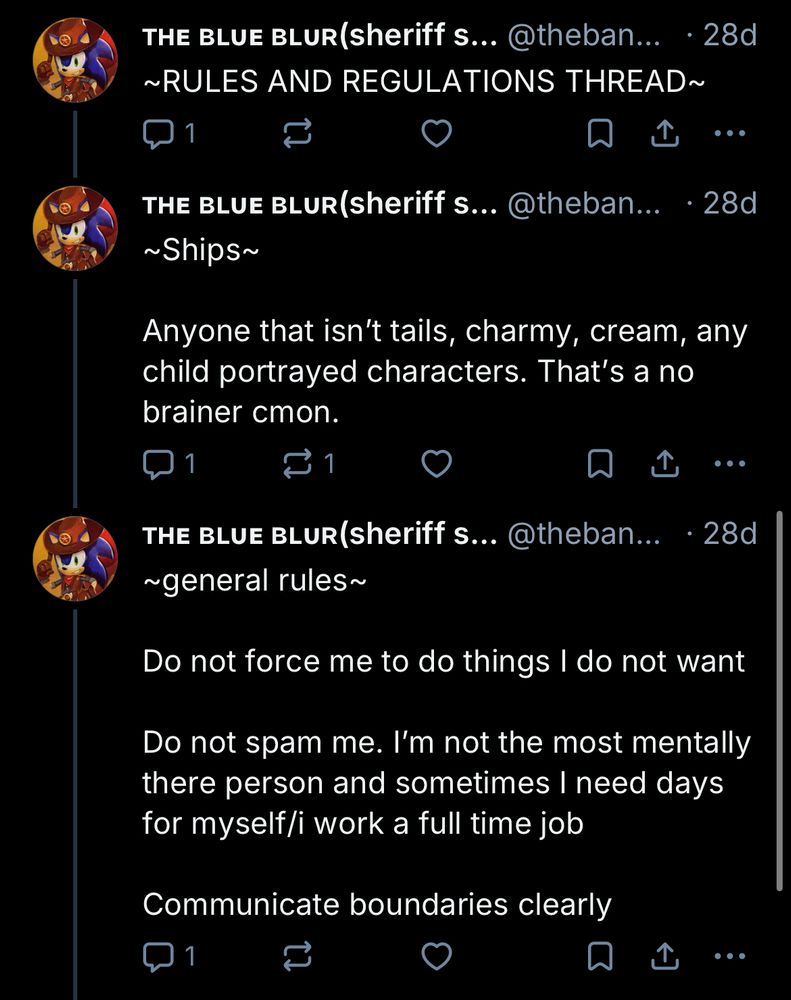Like the Ships tweet

[433, 463]
